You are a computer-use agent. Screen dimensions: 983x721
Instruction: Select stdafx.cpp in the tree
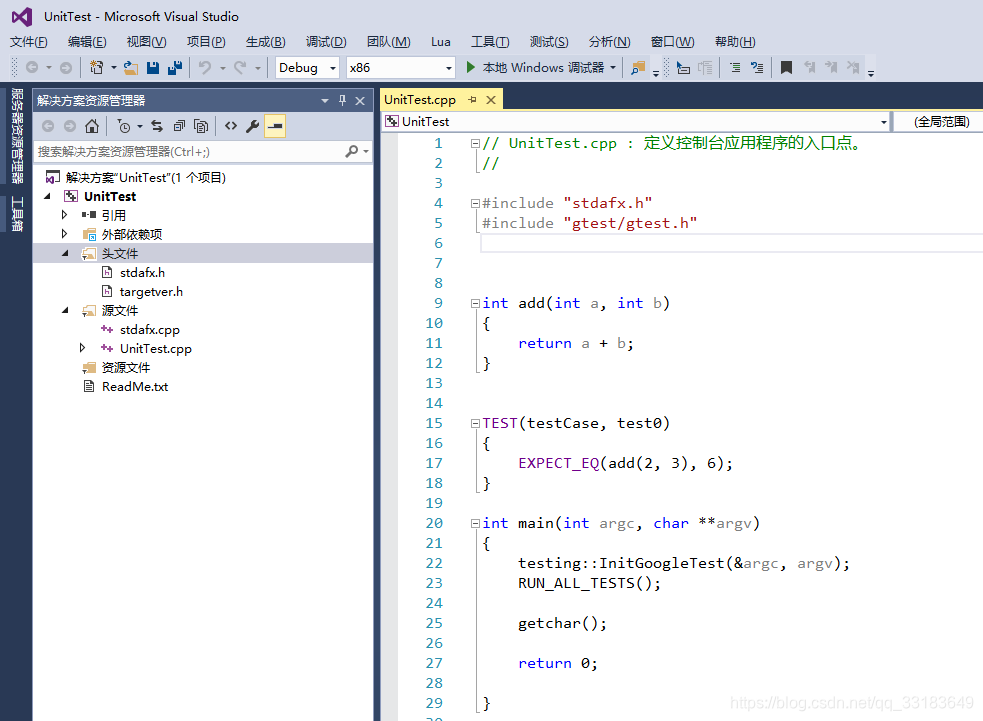(x=149, y=330)
